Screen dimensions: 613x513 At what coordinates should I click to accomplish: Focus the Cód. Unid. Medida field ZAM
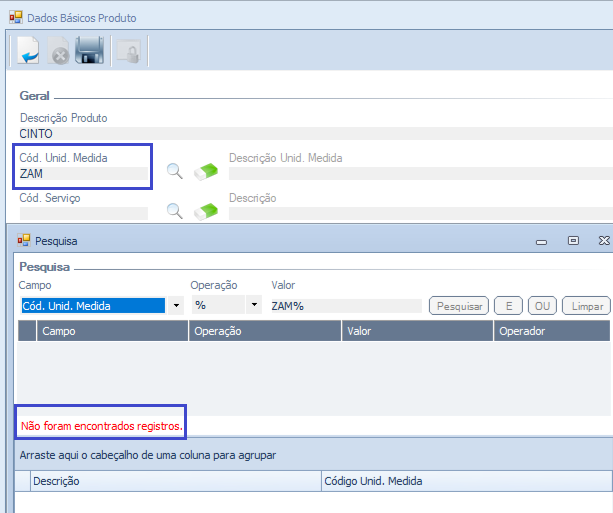84,174
